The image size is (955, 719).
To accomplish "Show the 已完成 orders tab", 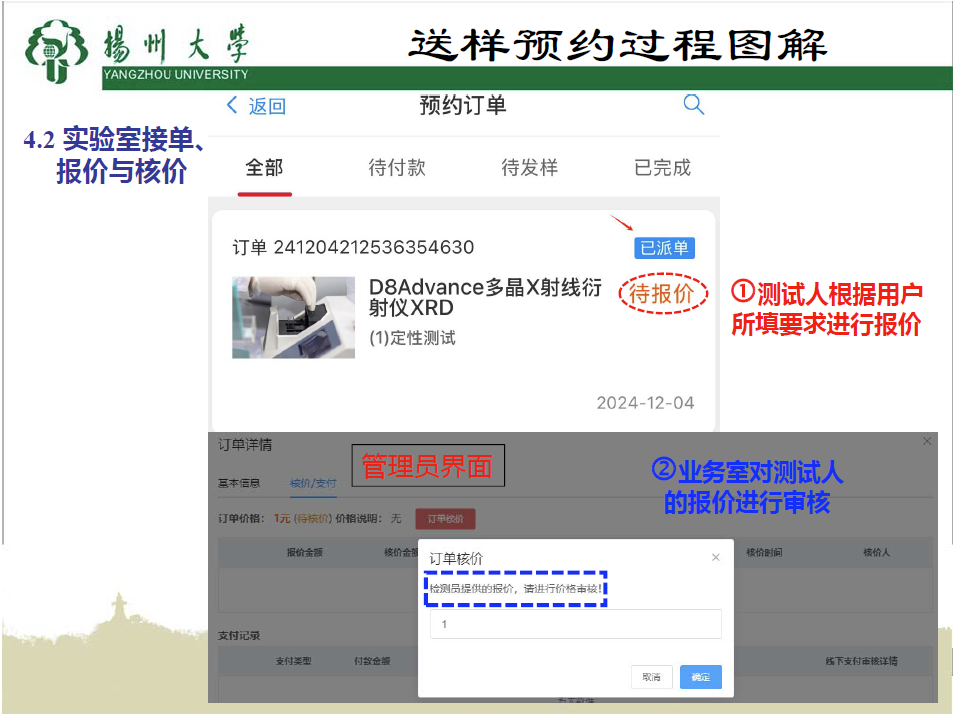I will (x=662, y=168).
